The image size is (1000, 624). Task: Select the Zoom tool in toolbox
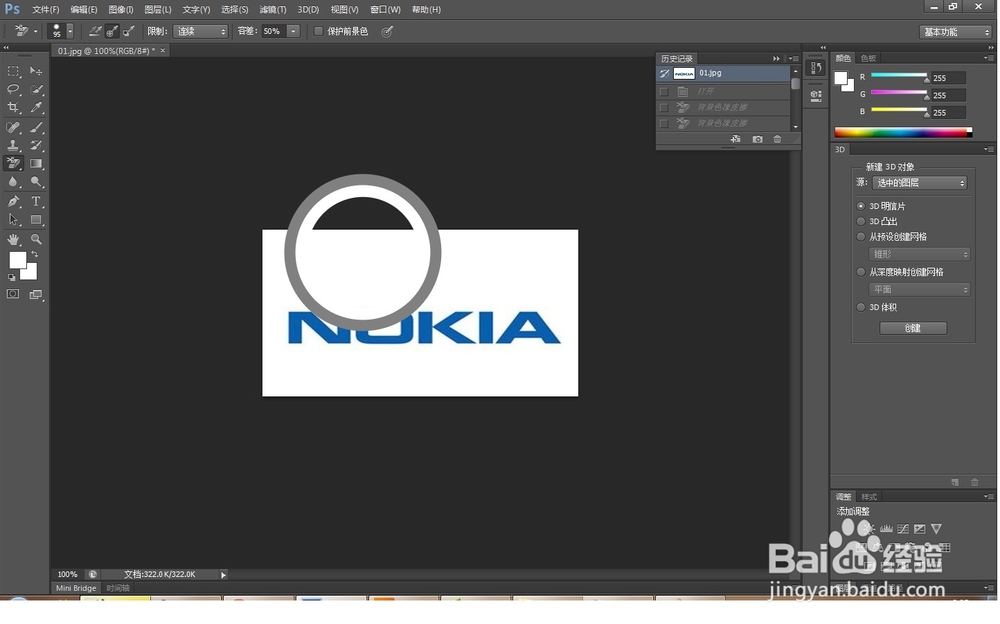[x=36, y=240]
